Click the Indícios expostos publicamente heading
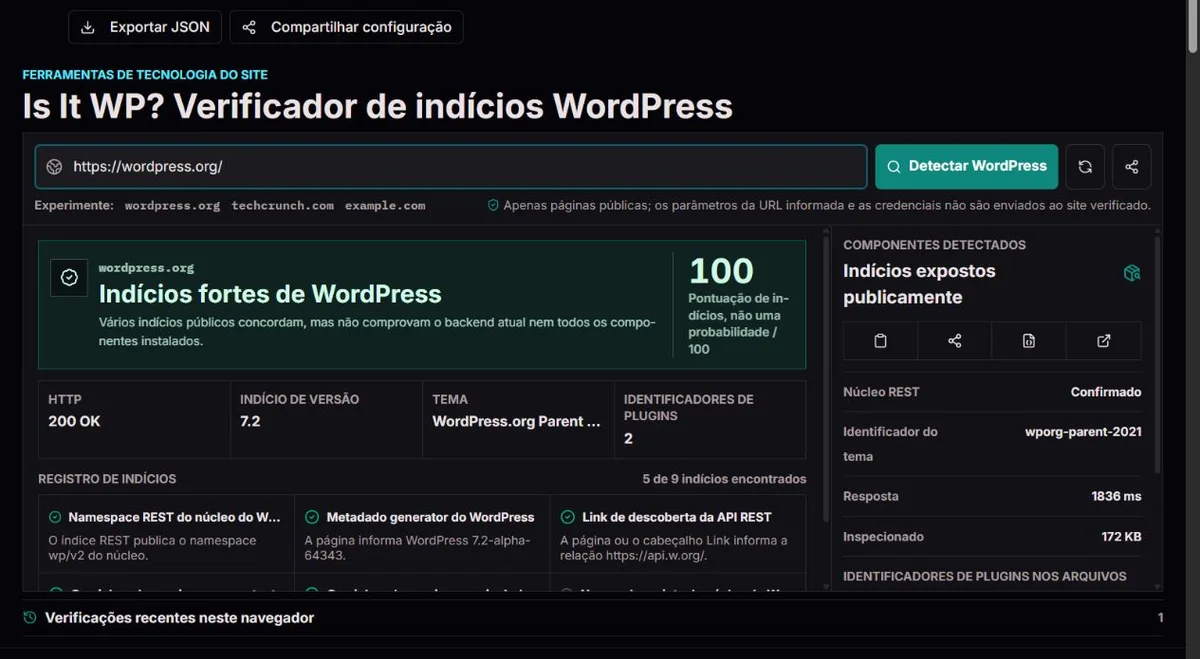Viewport: 1200px width, 659px height. (x=919, y=284)
